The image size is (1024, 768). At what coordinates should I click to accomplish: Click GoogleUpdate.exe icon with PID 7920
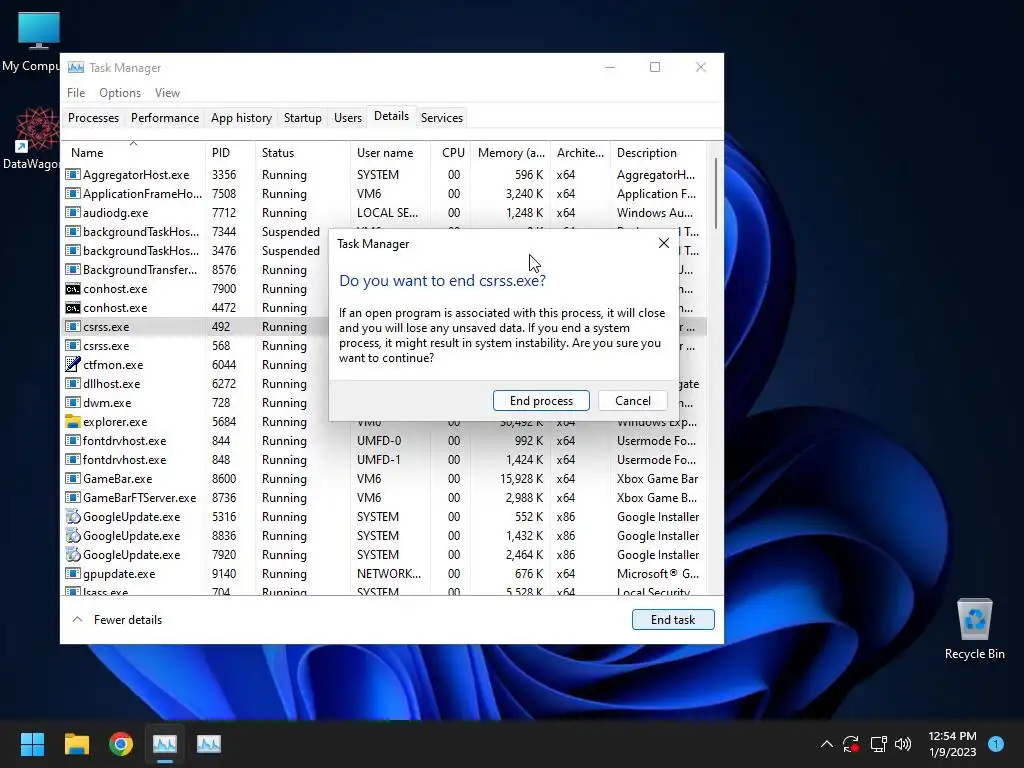click(x=72, y=554)
